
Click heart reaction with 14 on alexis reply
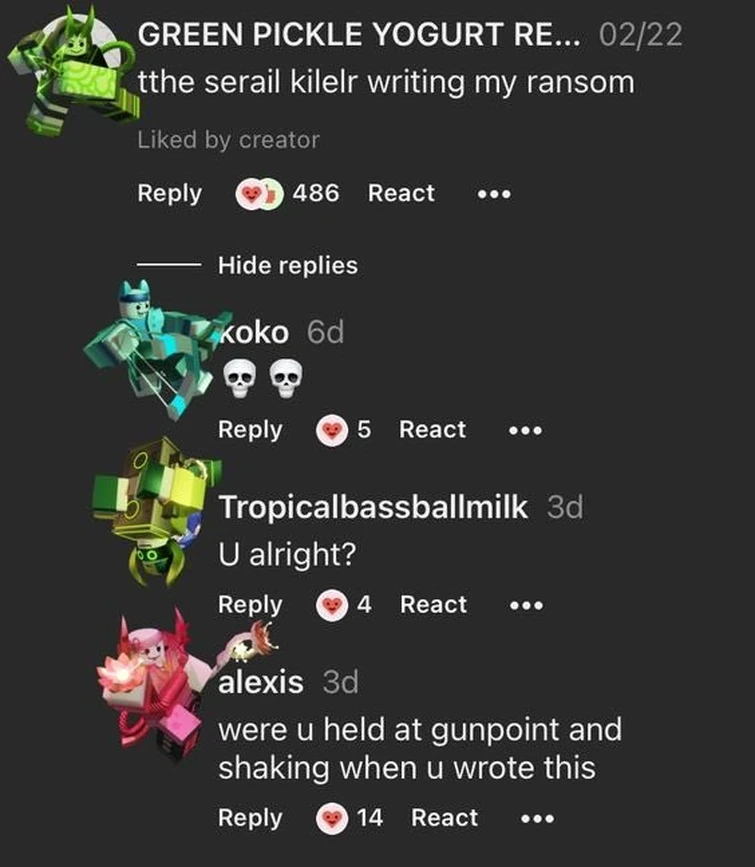click(331, 818)
